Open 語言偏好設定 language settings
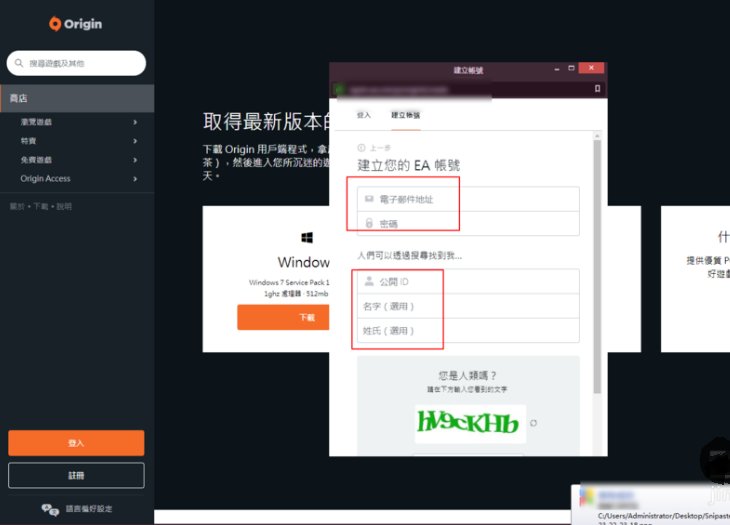Viewport: 730px width, 525px height. 88,509
